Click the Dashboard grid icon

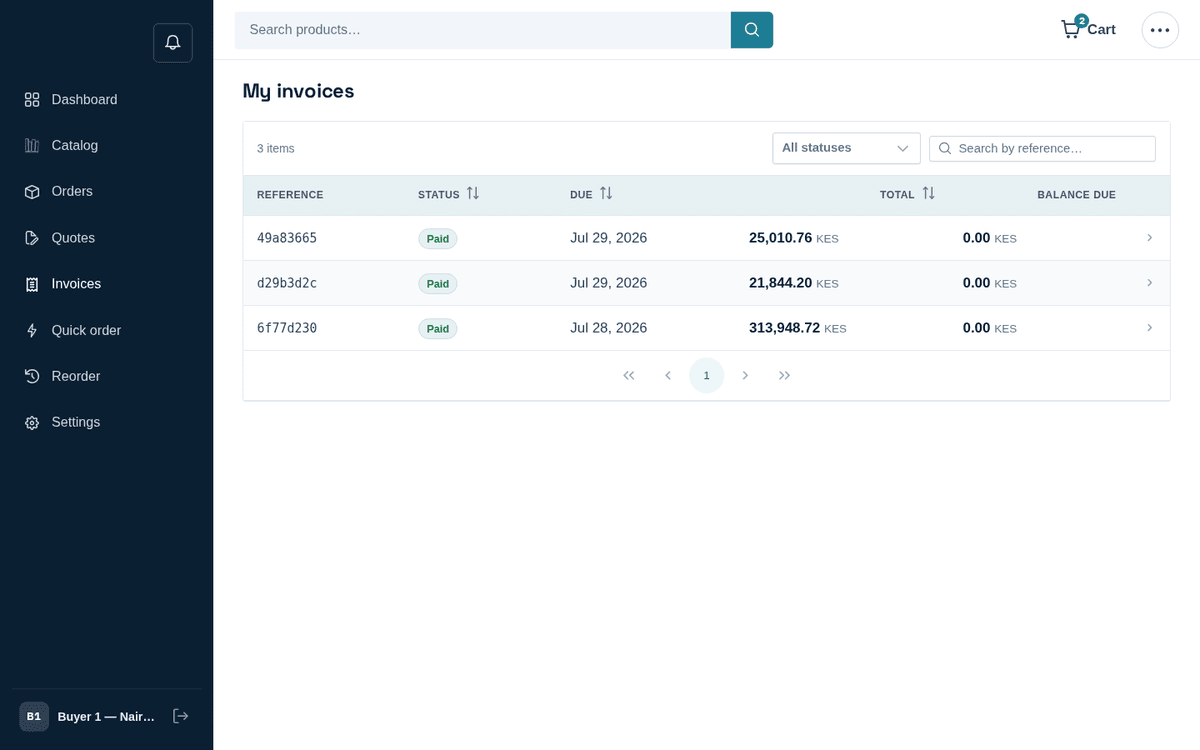pos(32,100)
